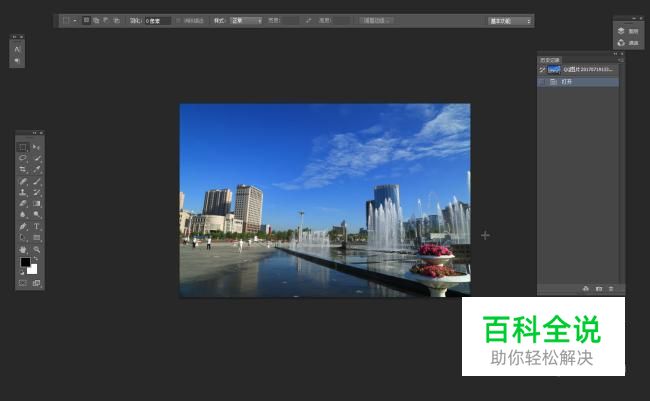The width and height of the screenshot is (650, 401).
Task: Click the width input field in options bar
Action: (x=289, y=20)
